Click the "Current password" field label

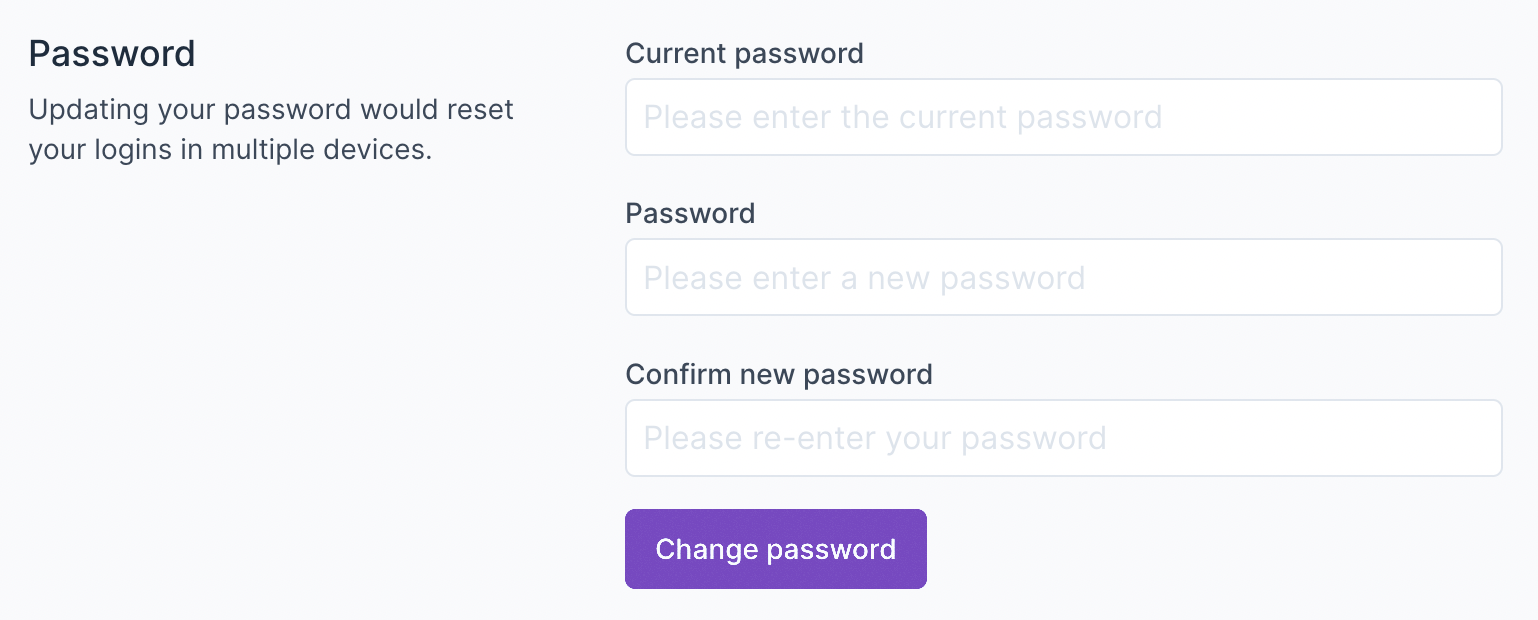tap(744, 53)
